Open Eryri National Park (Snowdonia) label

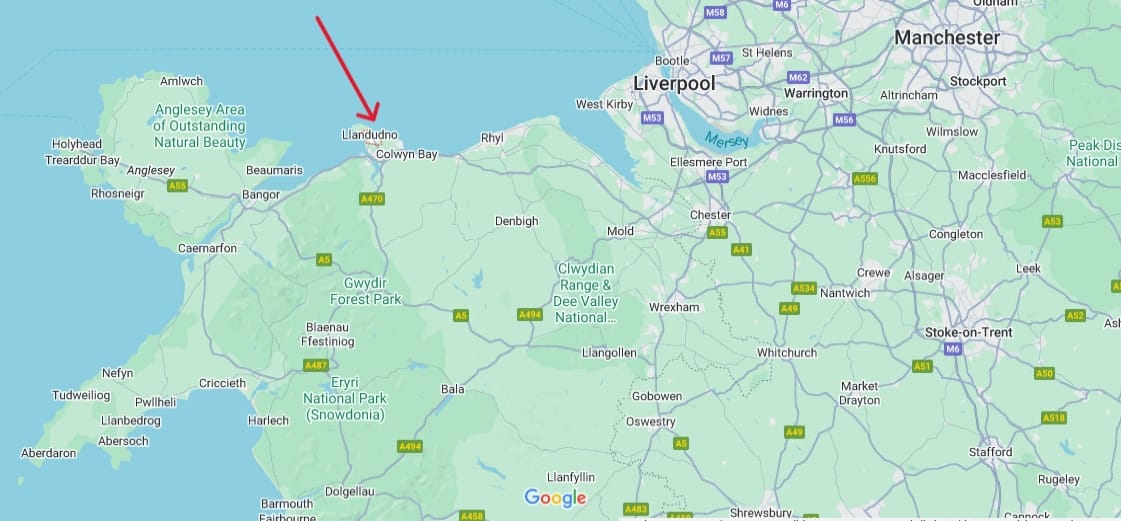(x=345, y=399)
